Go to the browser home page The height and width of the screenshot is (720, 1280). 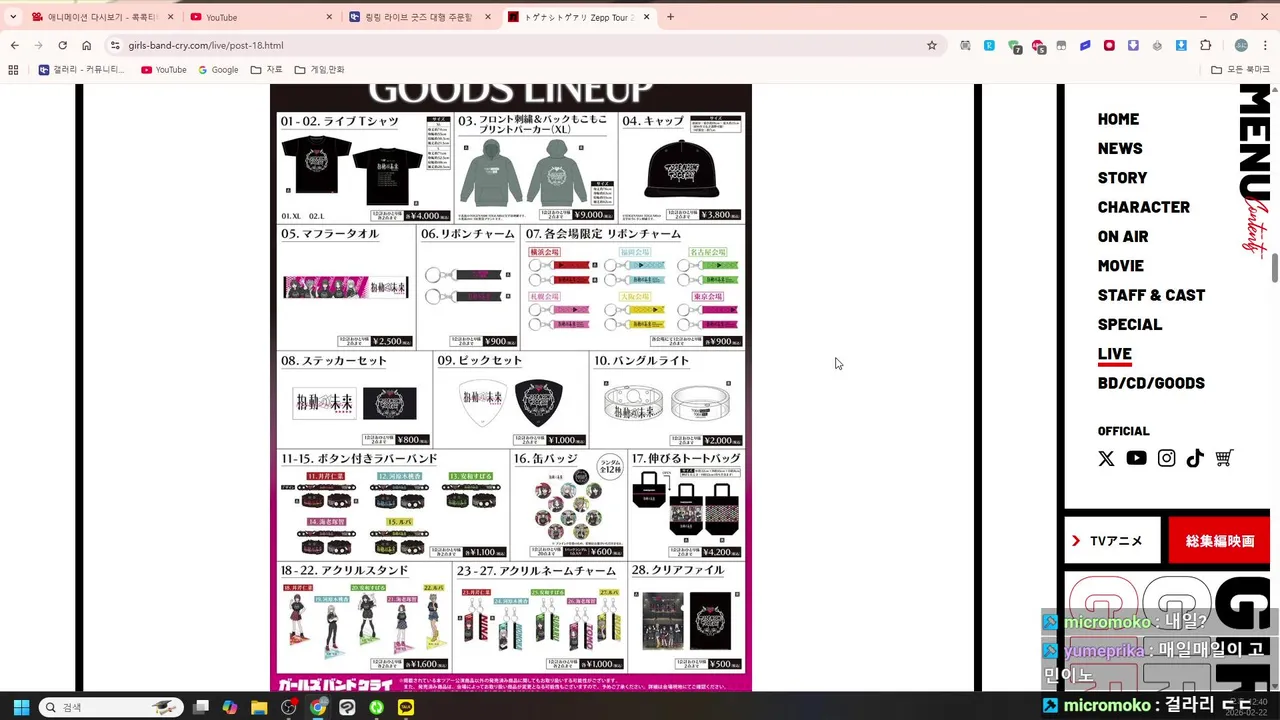(87, 45)
